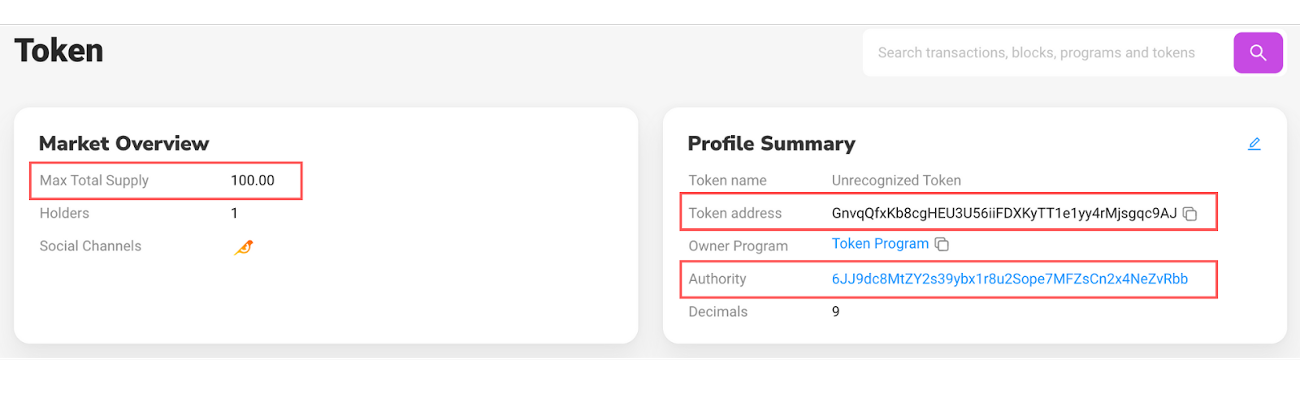
Task: Click the Token address label
Action: coord(735,213)
